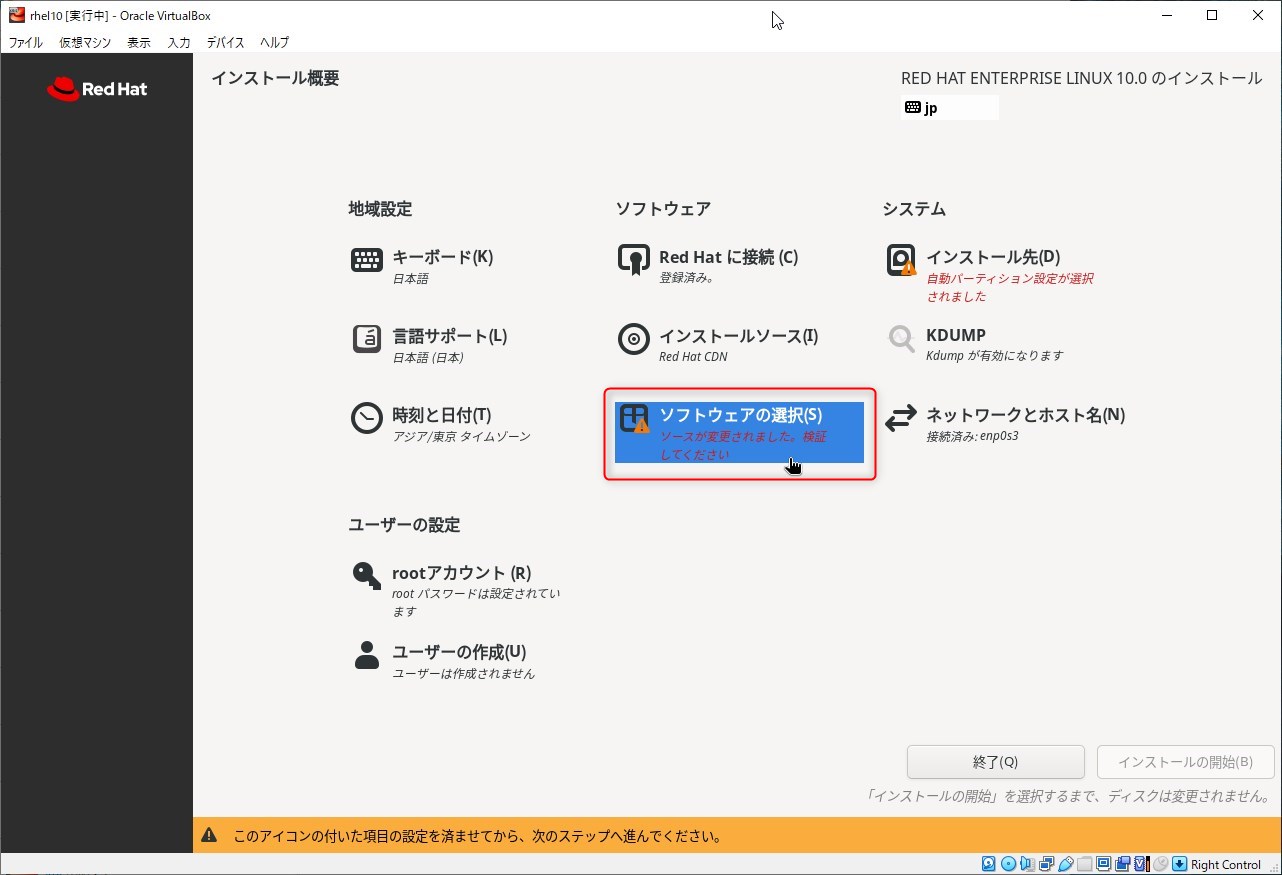This screenshot has height=875, width=1282.
Task: Open Time and Date clock icon
Action: [x=367, y=418]
